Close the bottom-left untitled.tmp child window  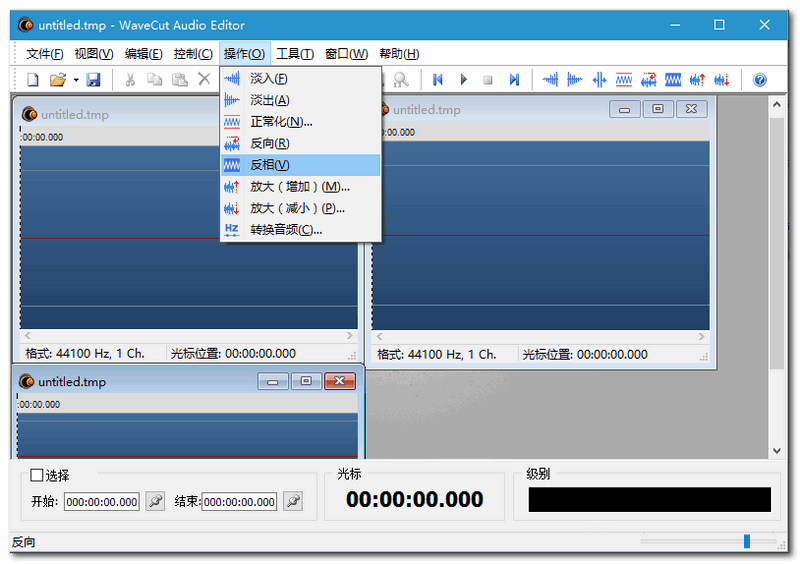point(340,381)
